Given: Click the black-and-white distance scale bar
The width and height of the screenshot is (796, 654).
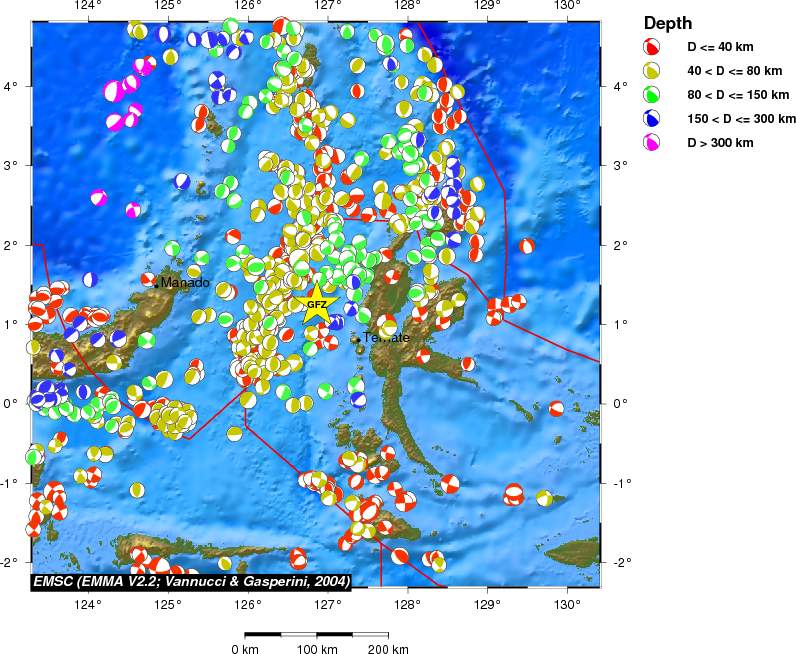Looking at the screenshot, I should pyautogui.click(x=317, y=634).
